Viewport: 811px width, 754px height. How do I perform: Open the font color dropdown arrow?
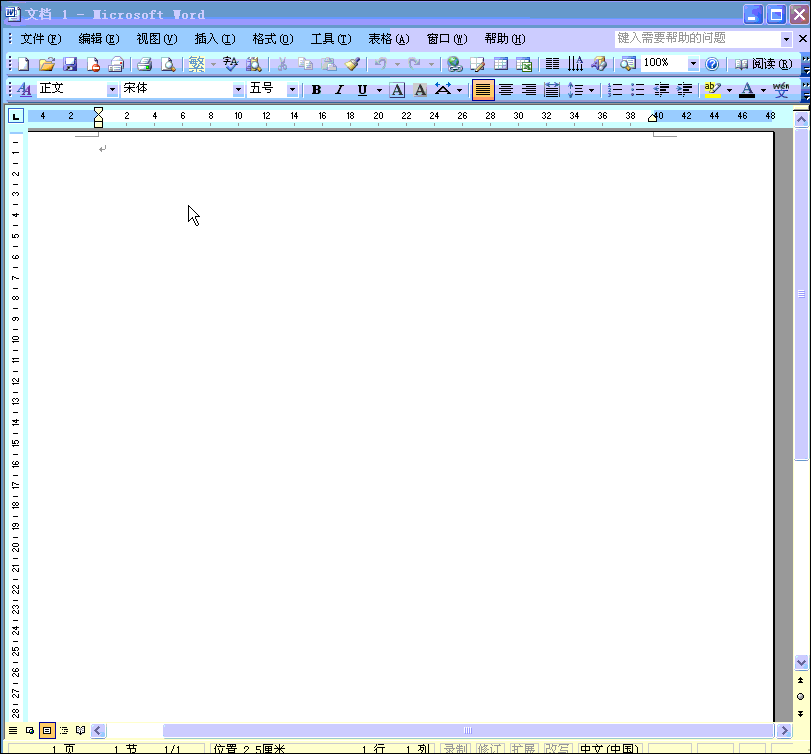point(763,90)
